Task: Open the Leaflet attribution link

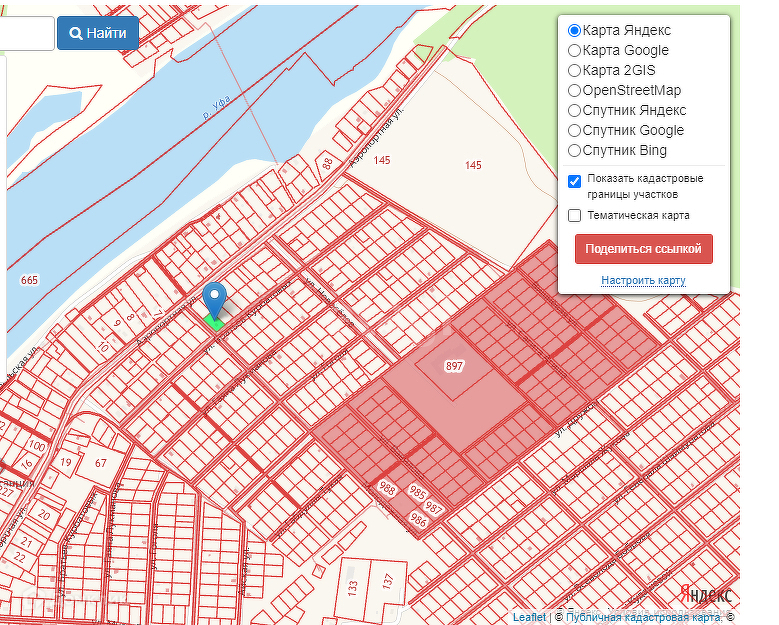Action: [529, 617]
